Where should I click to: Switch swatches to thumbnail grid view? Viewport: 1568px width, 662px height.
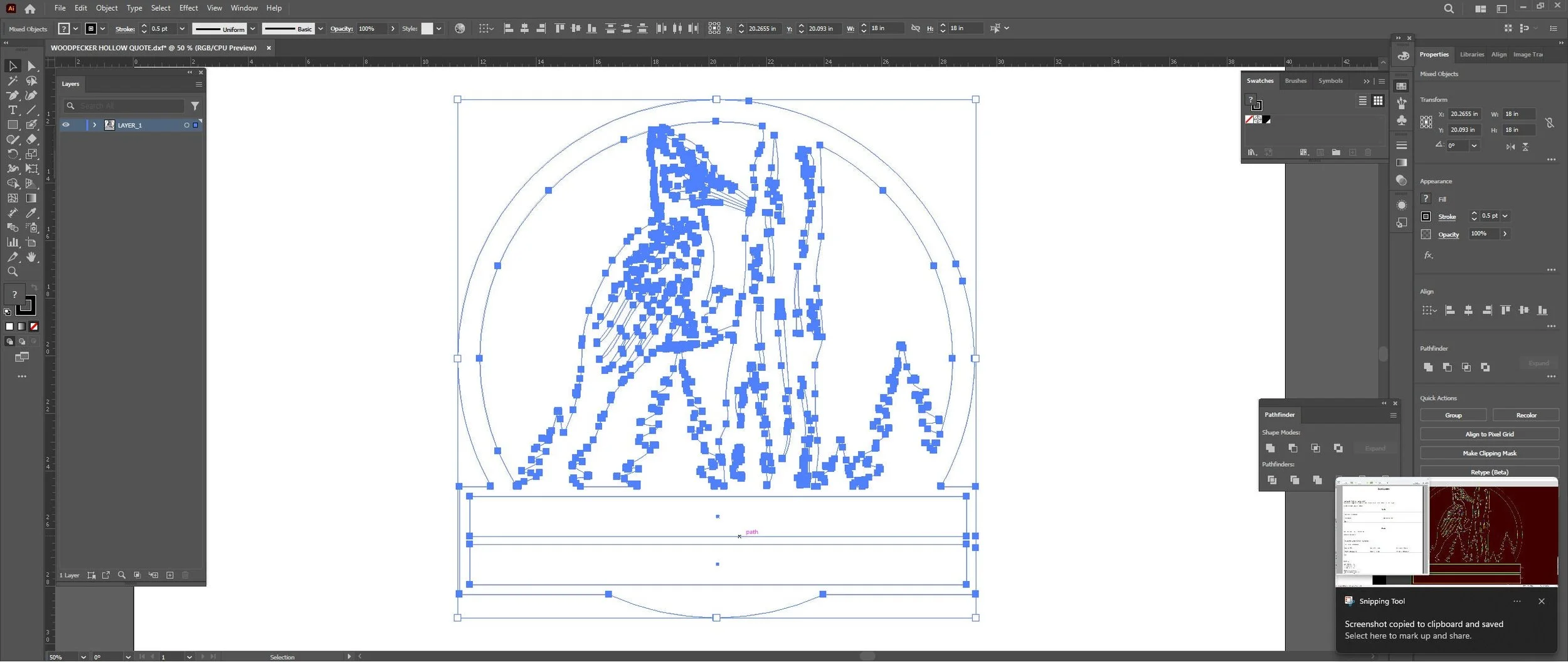(x=1378, y=100)
